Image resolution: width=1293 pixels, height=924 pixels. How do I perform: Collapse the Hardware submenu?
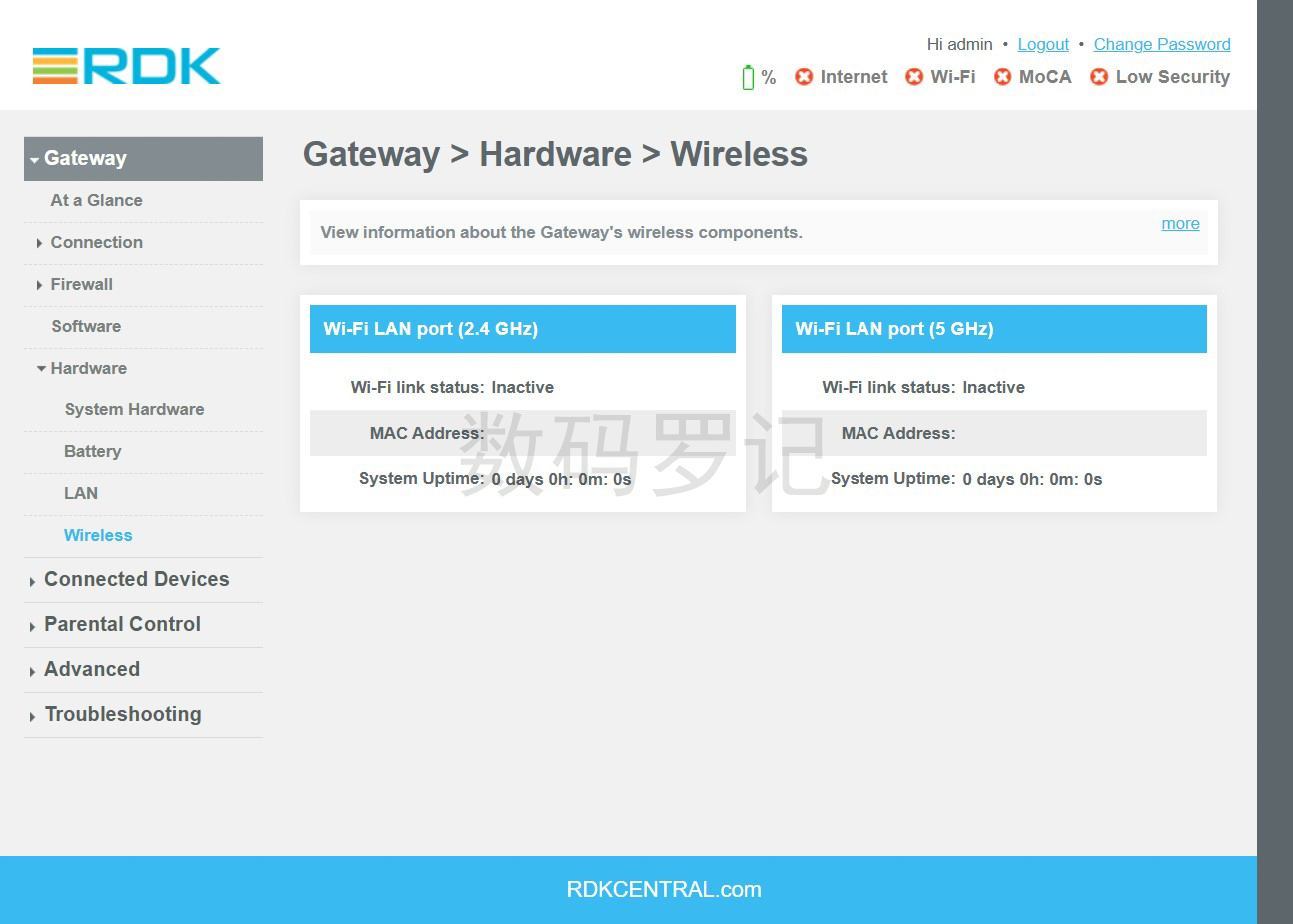[x=88, y=368]
